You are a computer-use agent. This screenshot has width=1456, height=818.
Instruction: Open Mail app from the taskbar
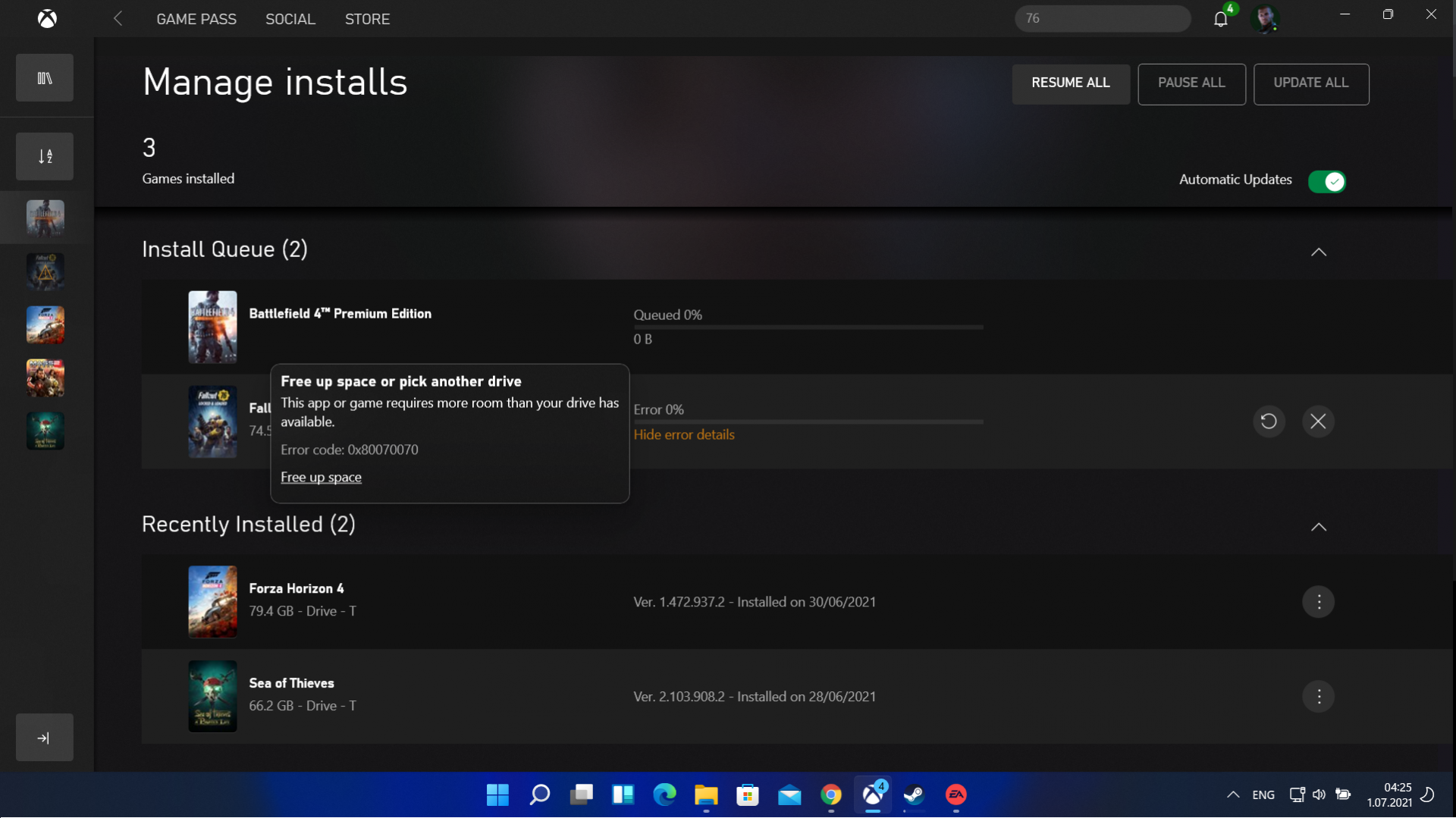789,794
